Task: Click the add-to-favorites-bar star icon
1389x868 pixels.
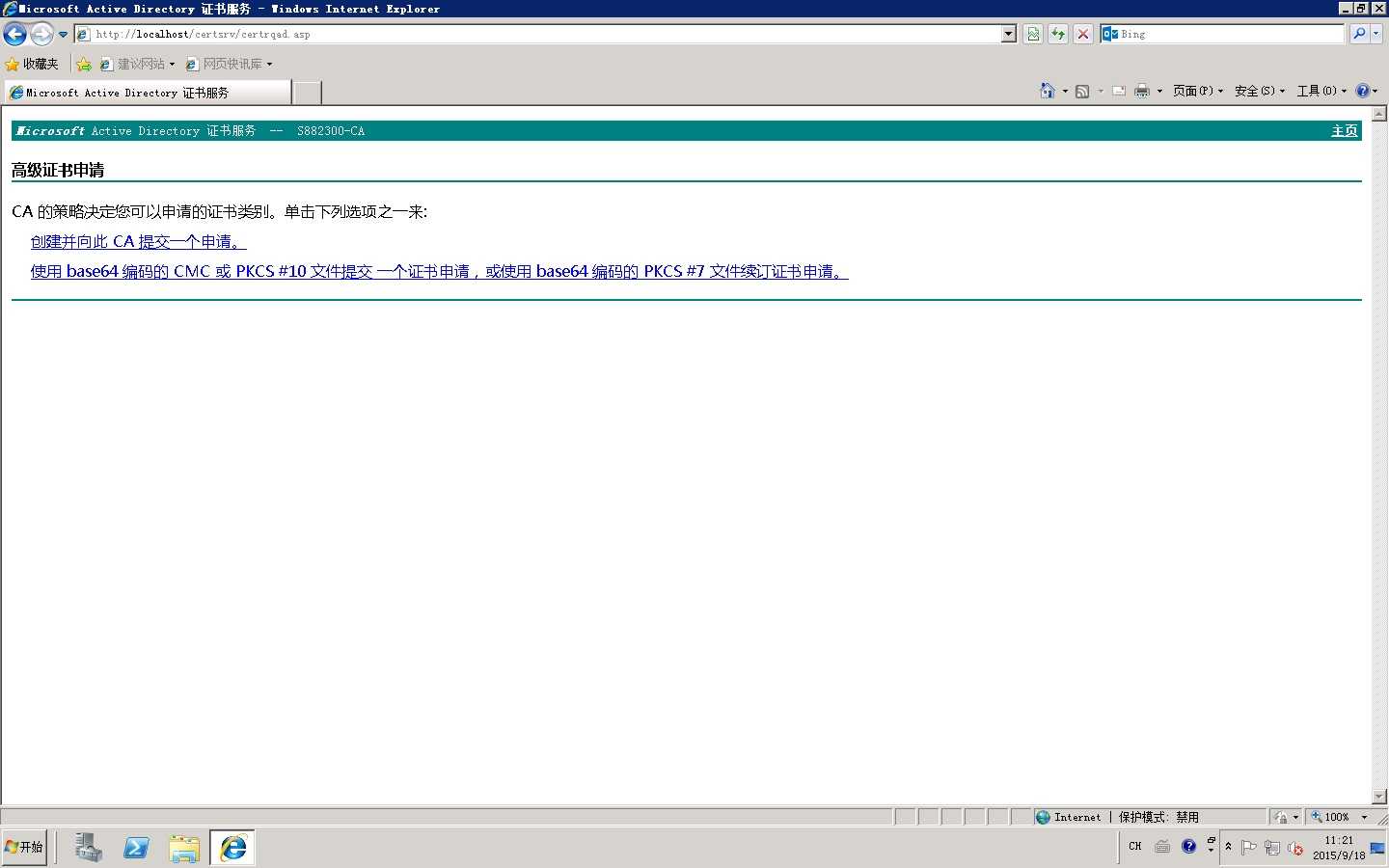Action: [x=84, y=64]
